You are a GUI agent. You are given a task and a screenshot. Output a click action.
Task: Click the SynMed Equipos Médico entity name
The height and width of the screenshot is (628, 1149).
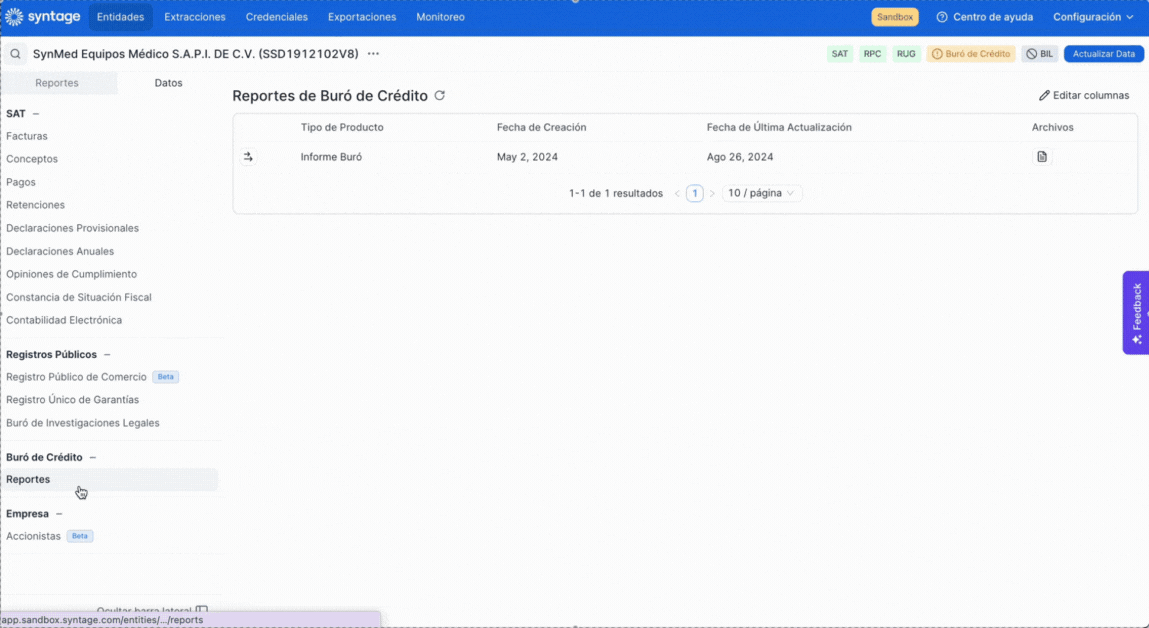pos(196,53)
